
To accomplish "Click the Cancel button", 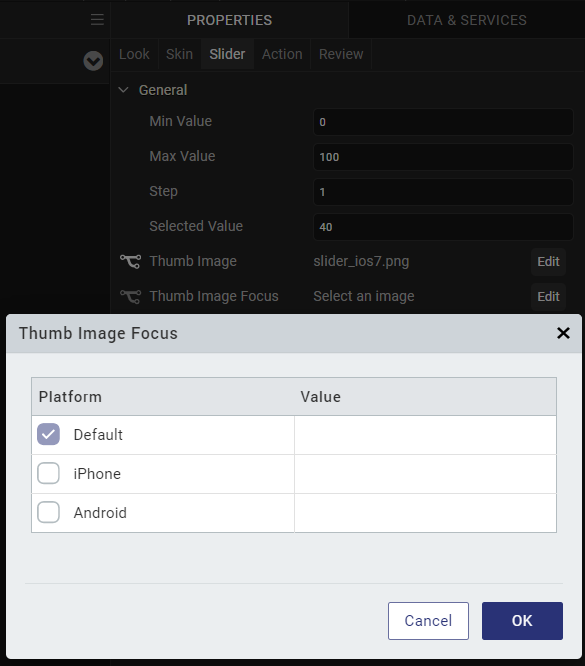I will point(428,621).
